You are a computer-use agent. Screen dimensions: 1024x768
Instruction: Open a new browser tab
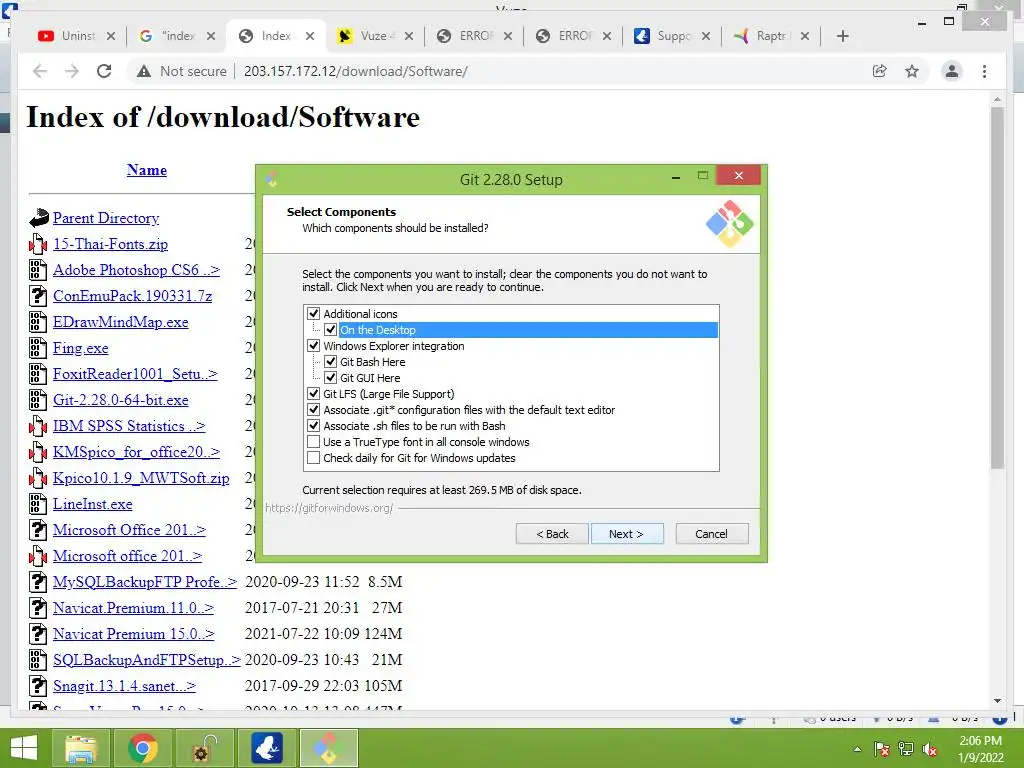(x=842, y=36)
